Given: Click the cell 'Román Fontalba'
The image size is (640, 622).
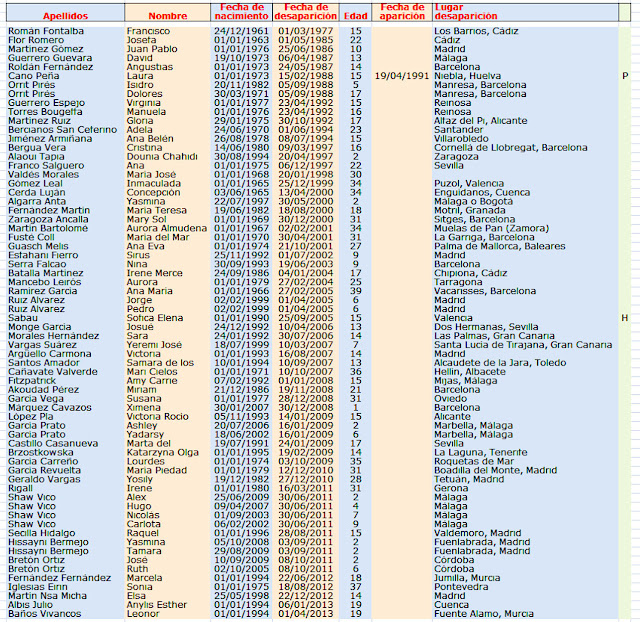Looking at the screenshot, I should click(46, 31).
